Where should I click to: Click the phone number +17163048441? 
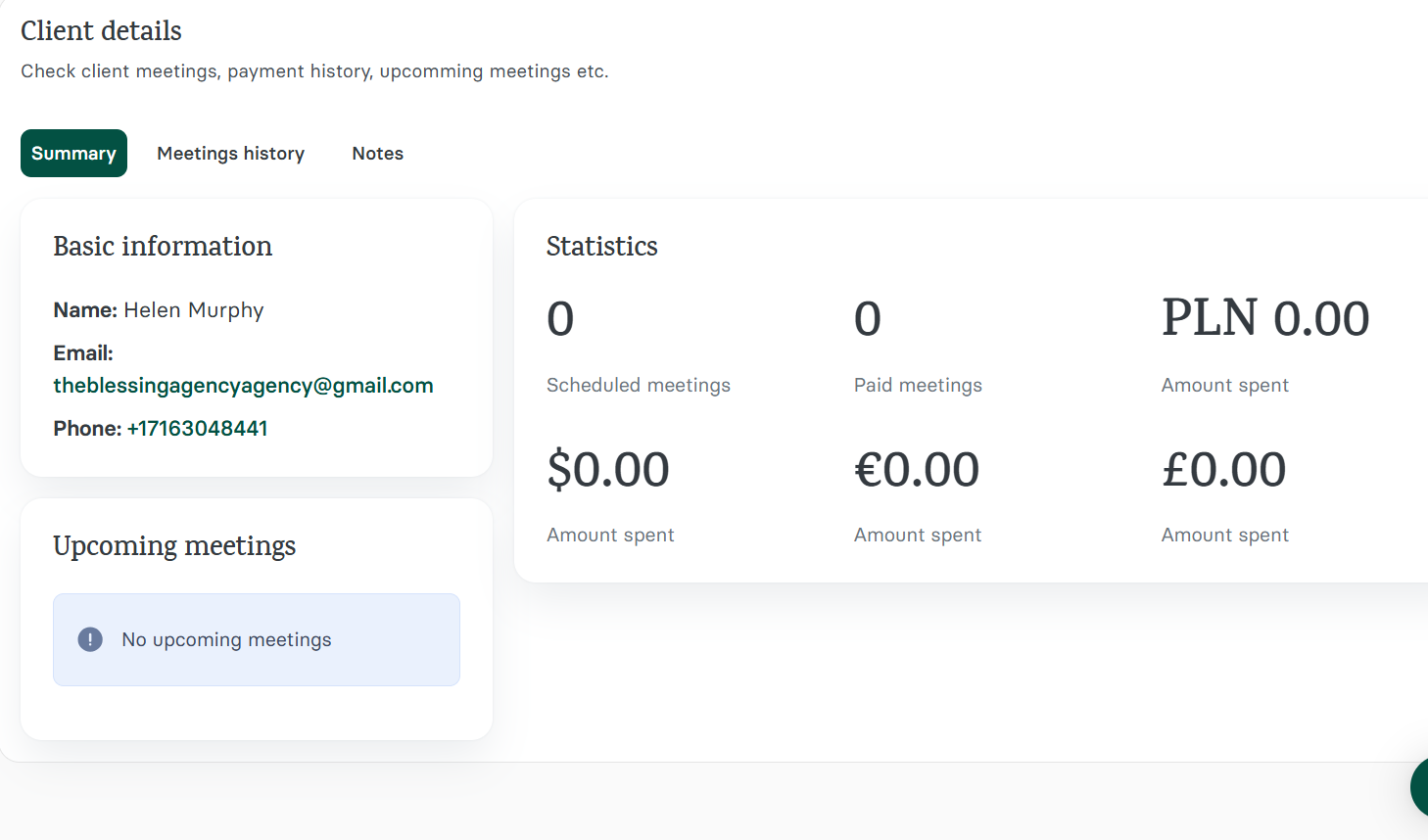pyautogui.click(x=198, y=428)
